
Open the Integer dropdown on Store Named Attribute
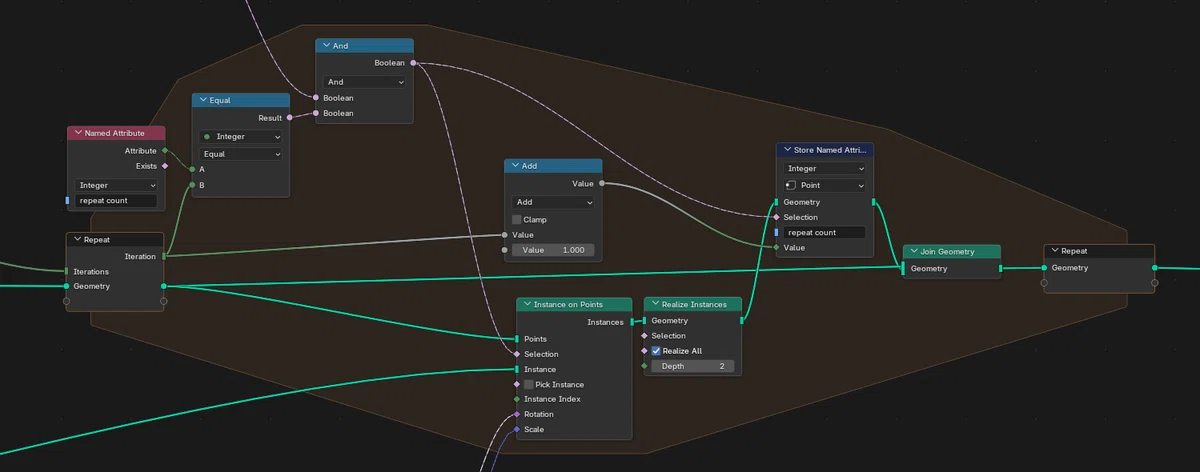pyautogui.click(x=825, y=169)
